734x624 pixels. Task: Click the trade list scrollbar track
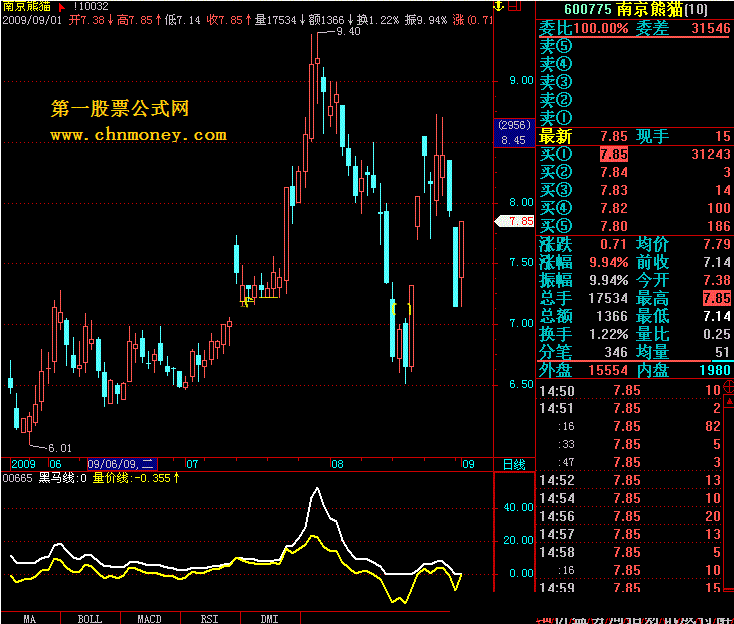click(729, 496)
